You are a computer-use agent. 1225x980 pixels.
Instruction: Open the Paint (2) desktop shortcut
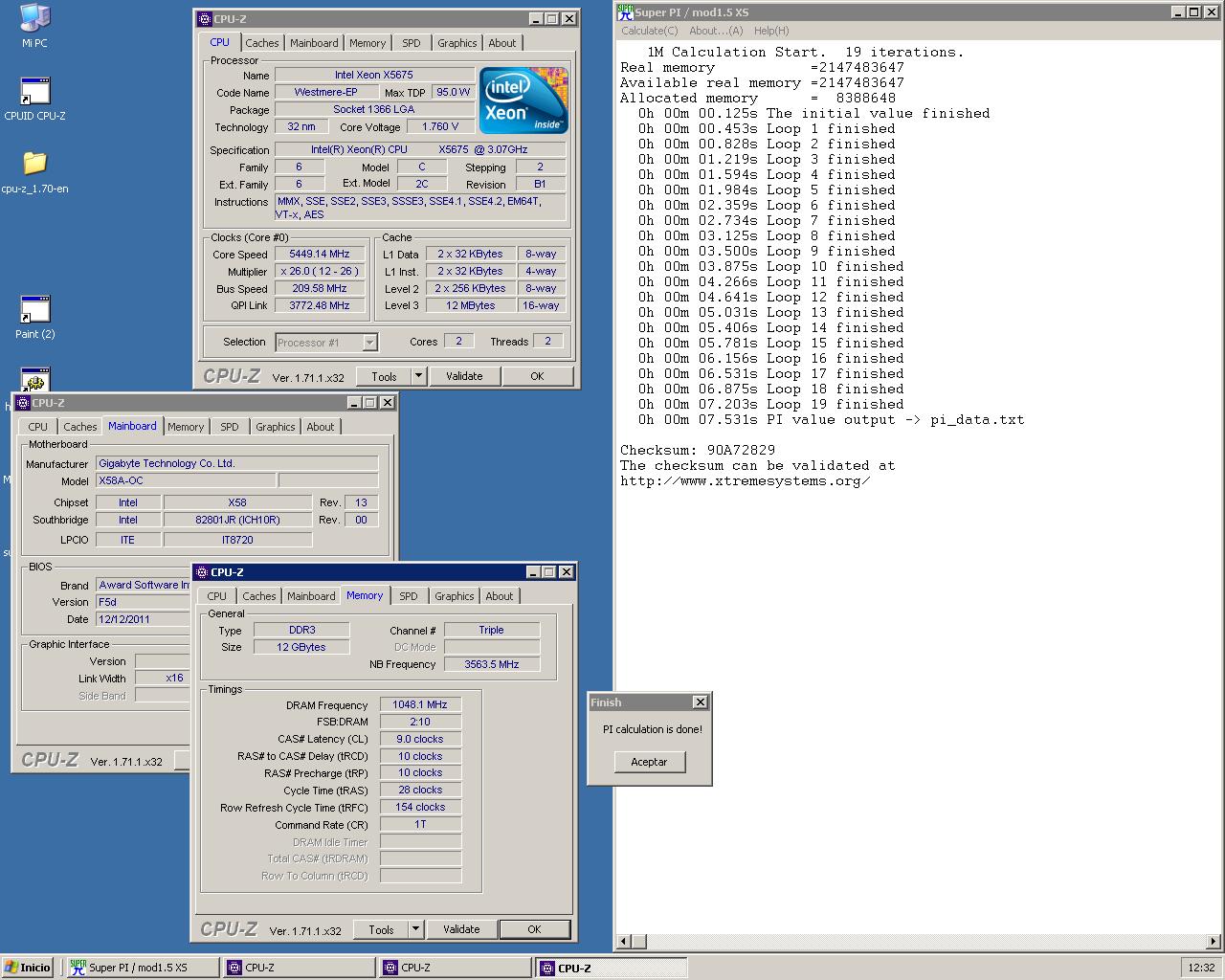coord(34,317)
